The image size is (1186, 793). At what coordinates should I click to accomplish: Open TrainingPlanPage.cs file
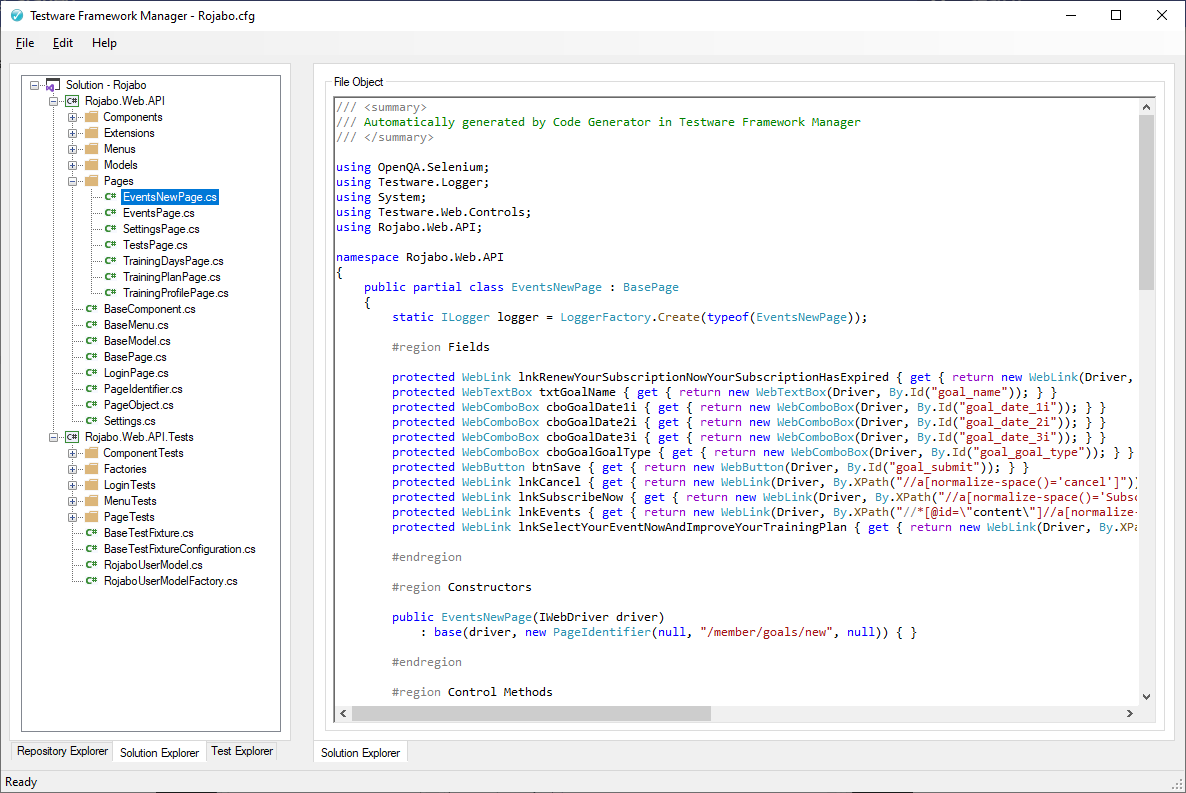[172, 277]
